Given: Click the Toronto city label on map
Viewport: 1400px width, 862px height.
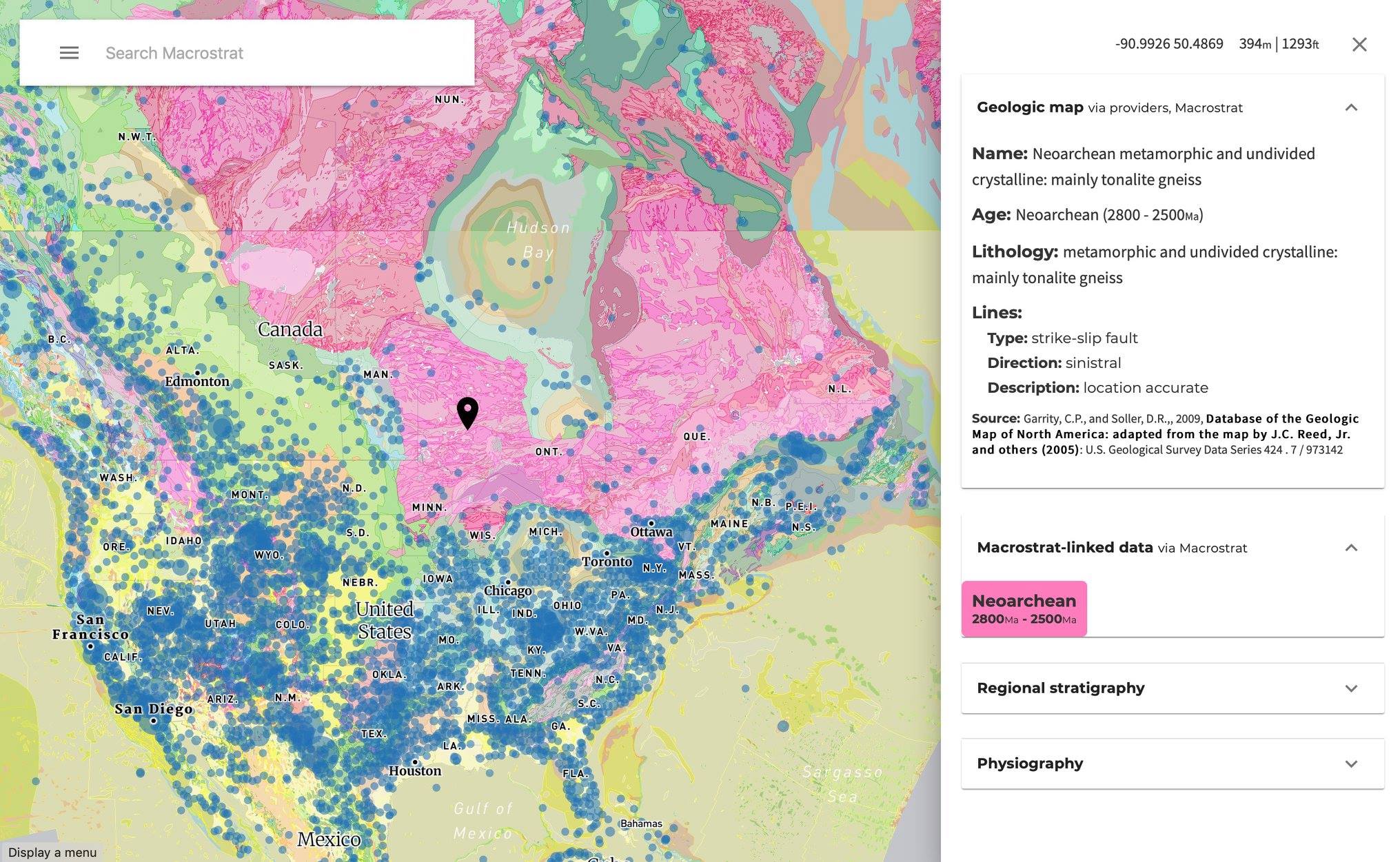Looking at the screenshot, I should click(607, 562).
